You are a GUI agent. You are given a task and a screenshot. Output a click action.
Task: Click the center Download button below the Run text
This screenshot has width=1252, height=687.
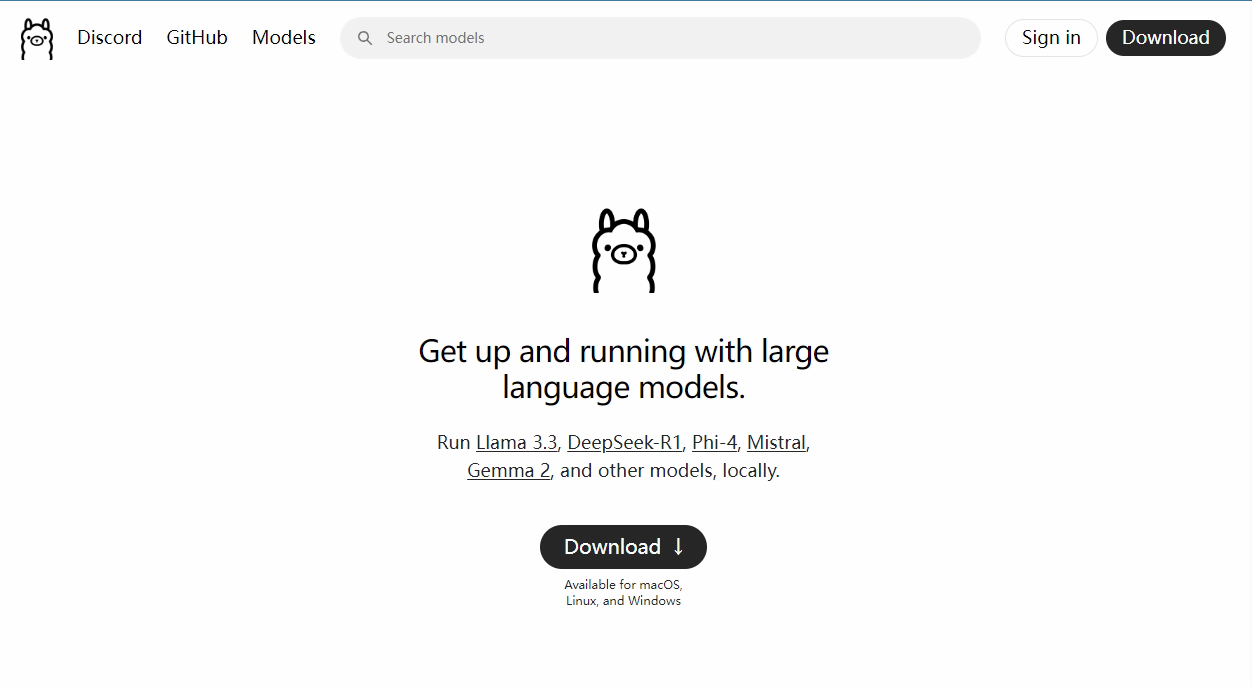point(623,547)
